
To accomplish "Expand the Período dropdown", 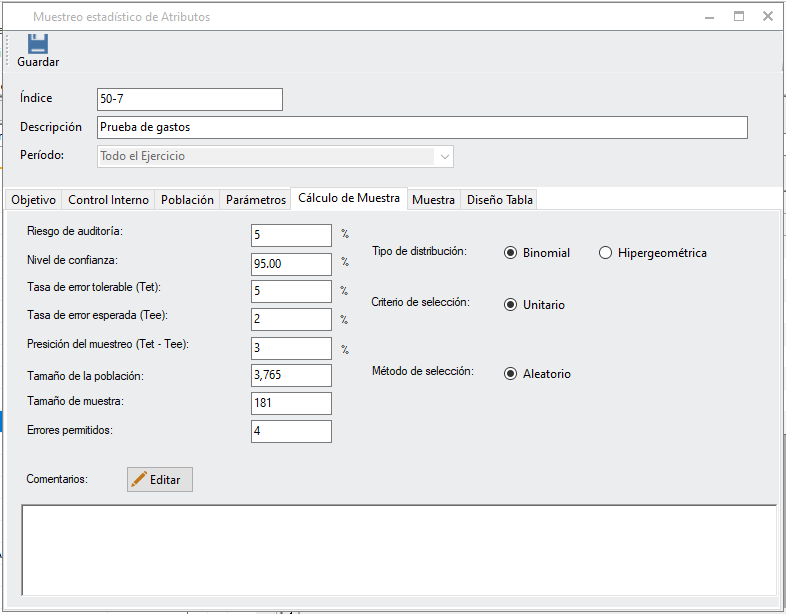I will point(443,156).
